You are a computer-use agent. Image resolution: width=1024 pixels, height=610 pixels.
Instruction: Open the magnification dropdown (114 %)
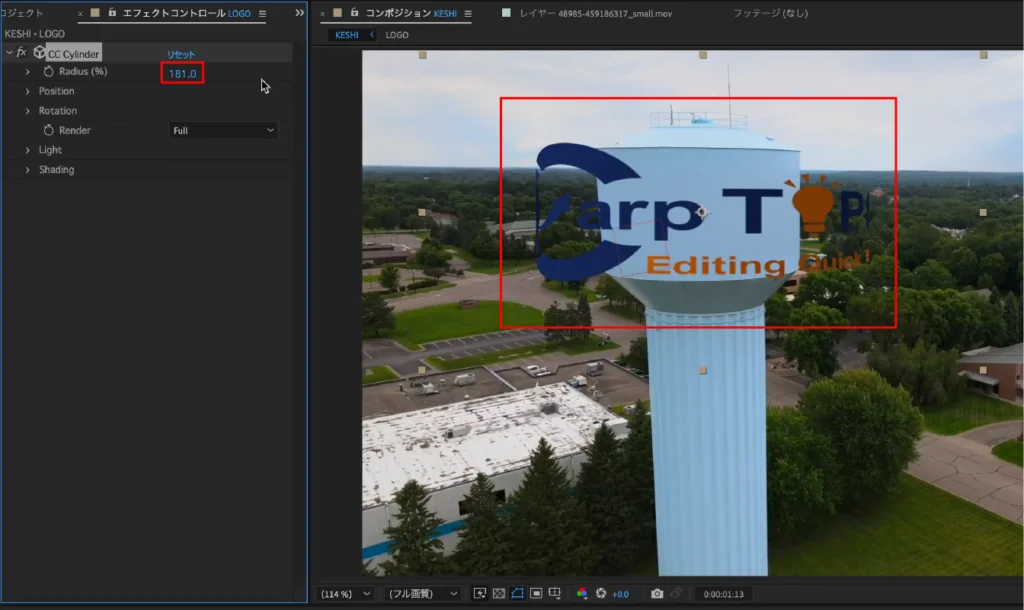pyautogui.click(x=345, y=594)
